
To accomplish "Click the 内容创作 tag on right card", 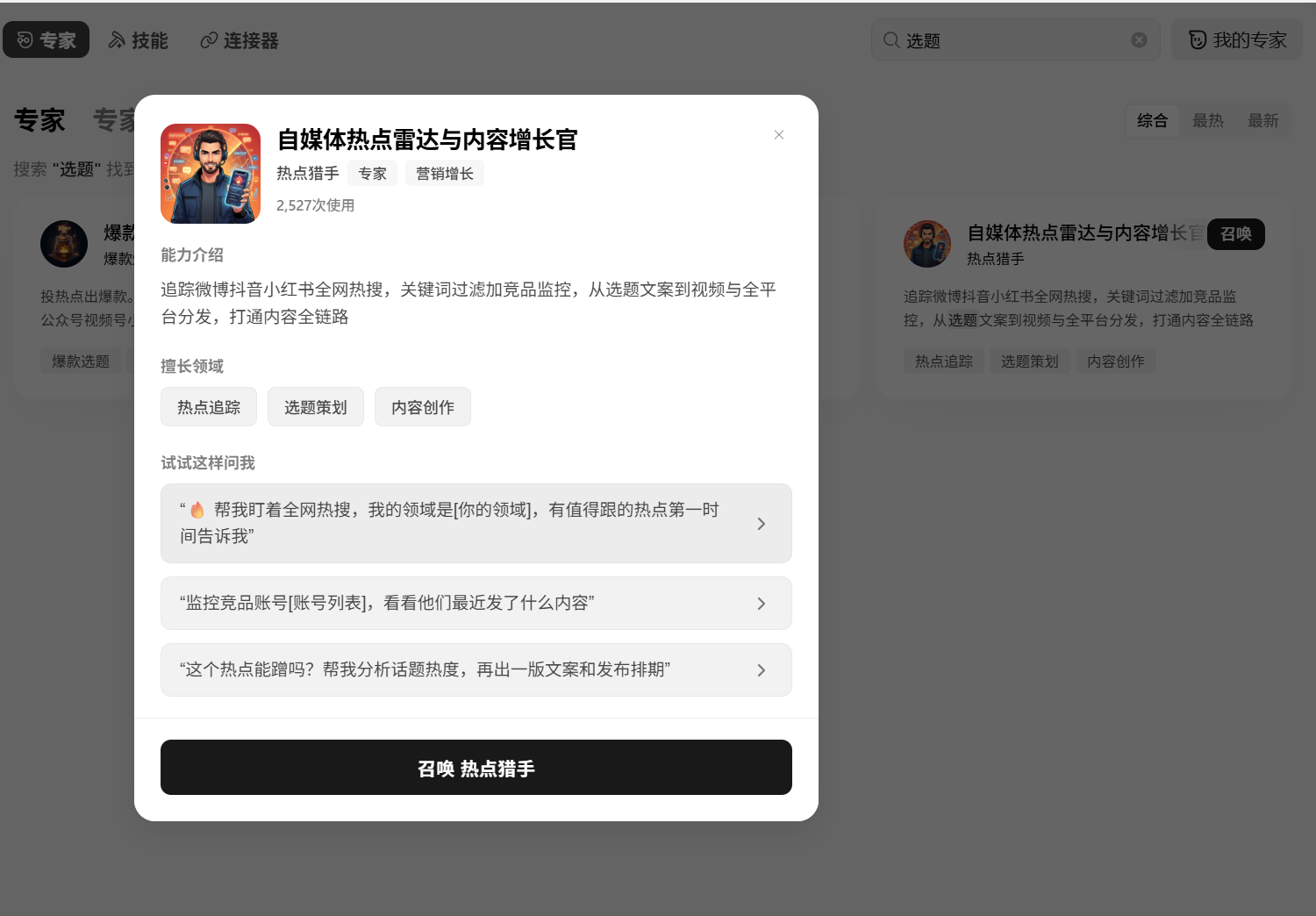I will click(x=1116, y=361).
